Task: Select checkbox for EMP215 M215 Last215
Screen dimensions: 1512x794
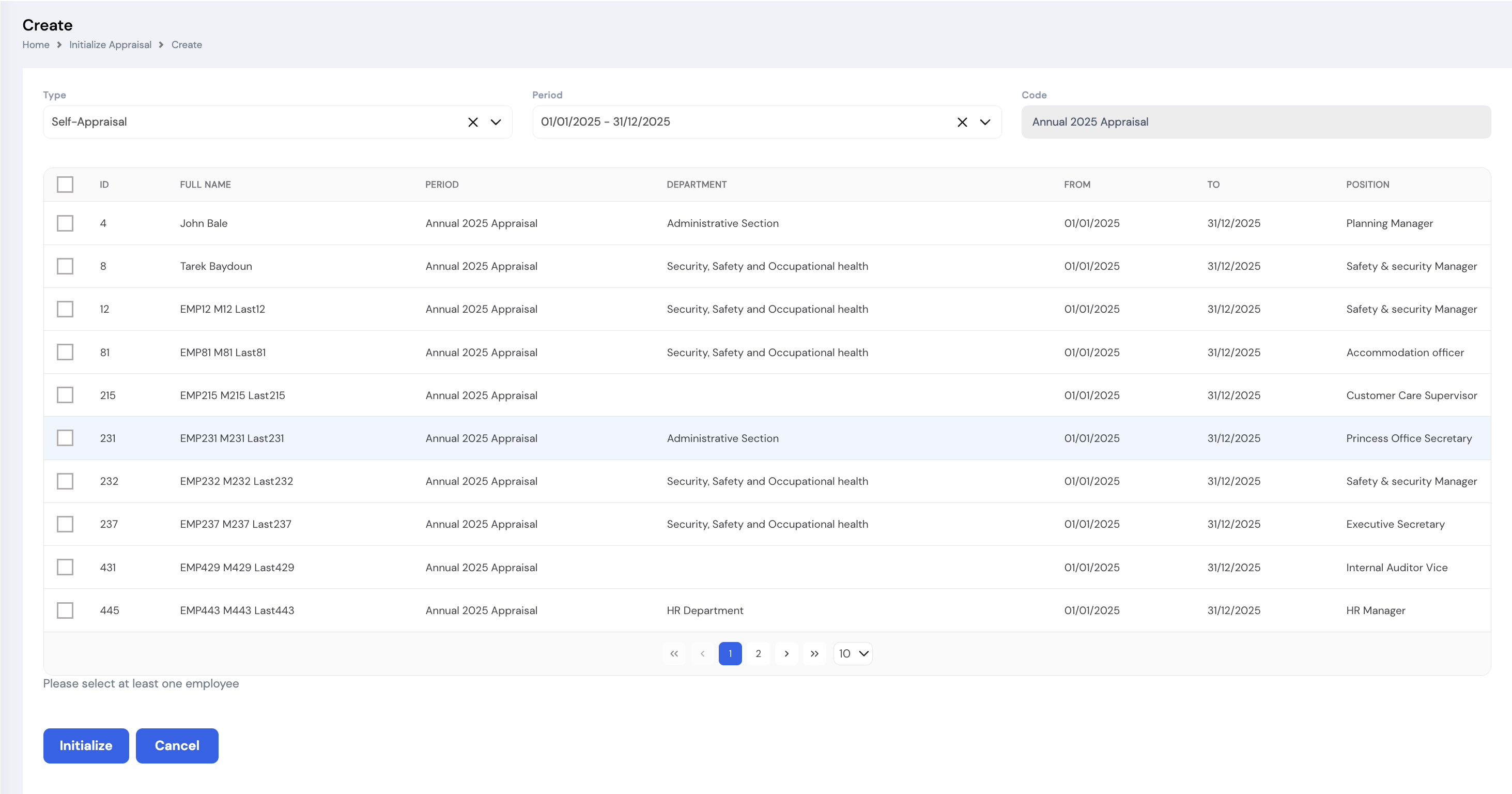Action: (x=65, y=395)
